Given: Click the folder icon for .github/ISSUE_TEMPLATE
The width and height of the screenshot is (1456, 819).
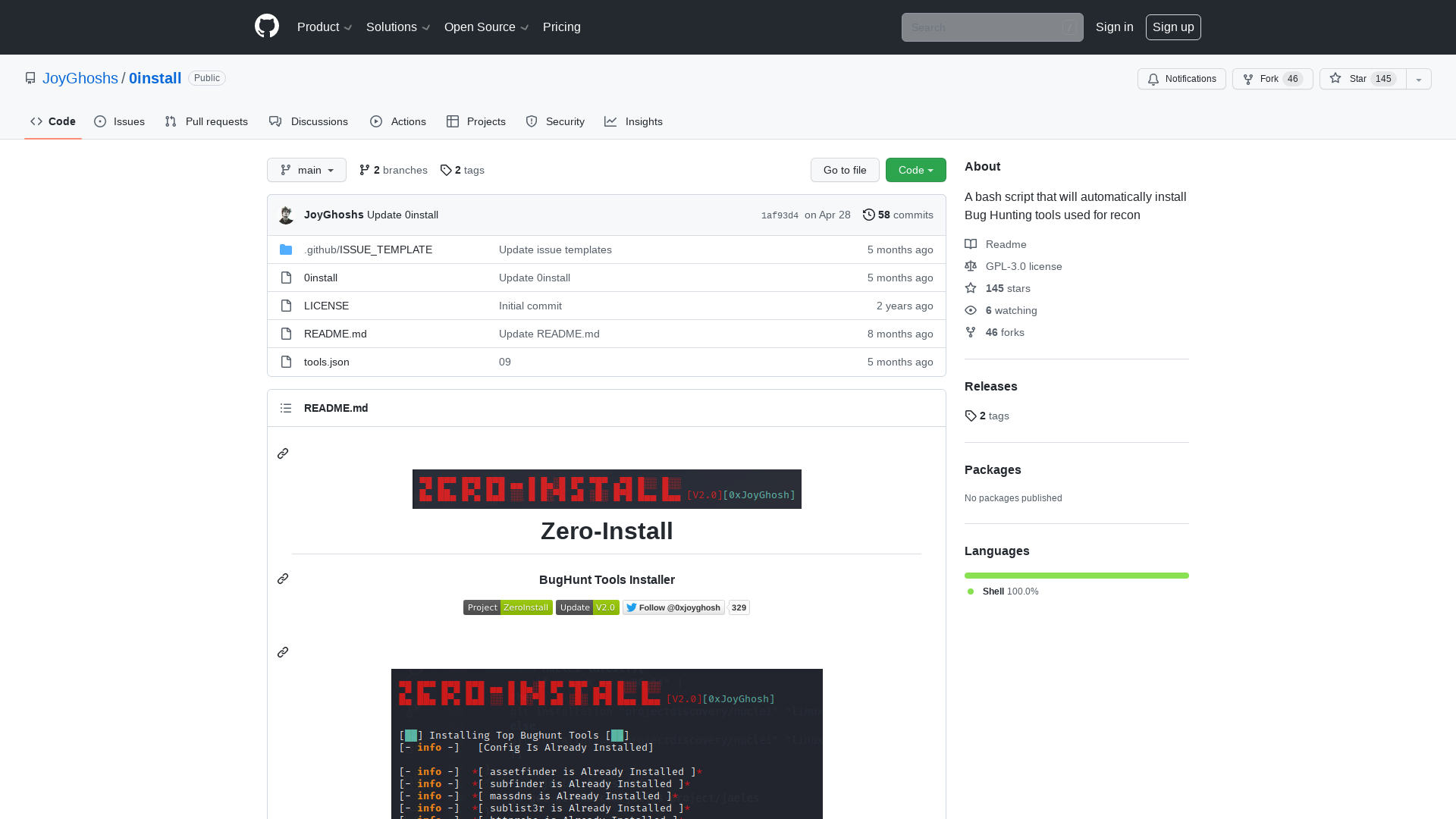Looking at the screenshot, I should 286,249.
